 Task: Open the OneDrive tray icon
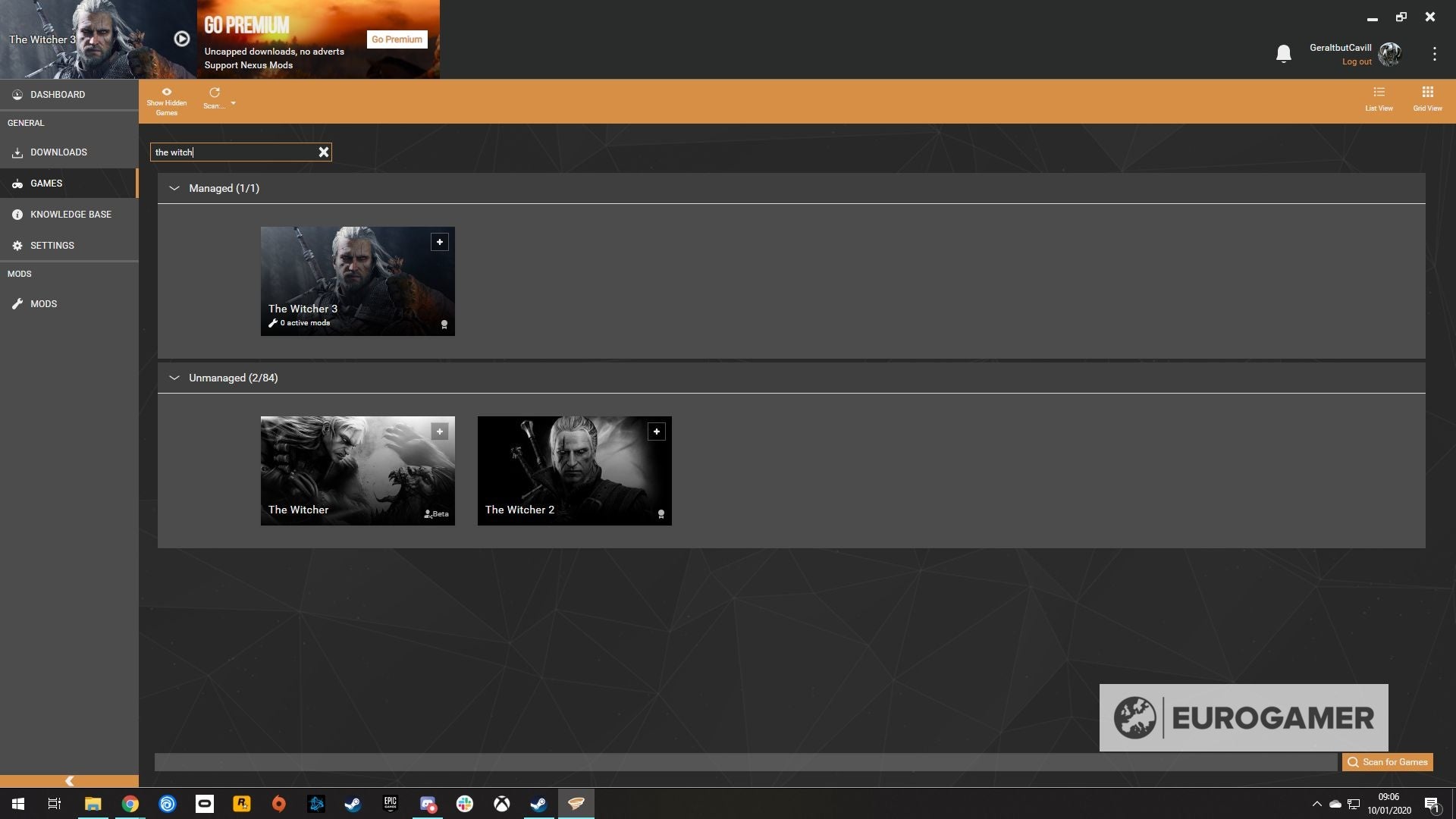[1335, 804]
